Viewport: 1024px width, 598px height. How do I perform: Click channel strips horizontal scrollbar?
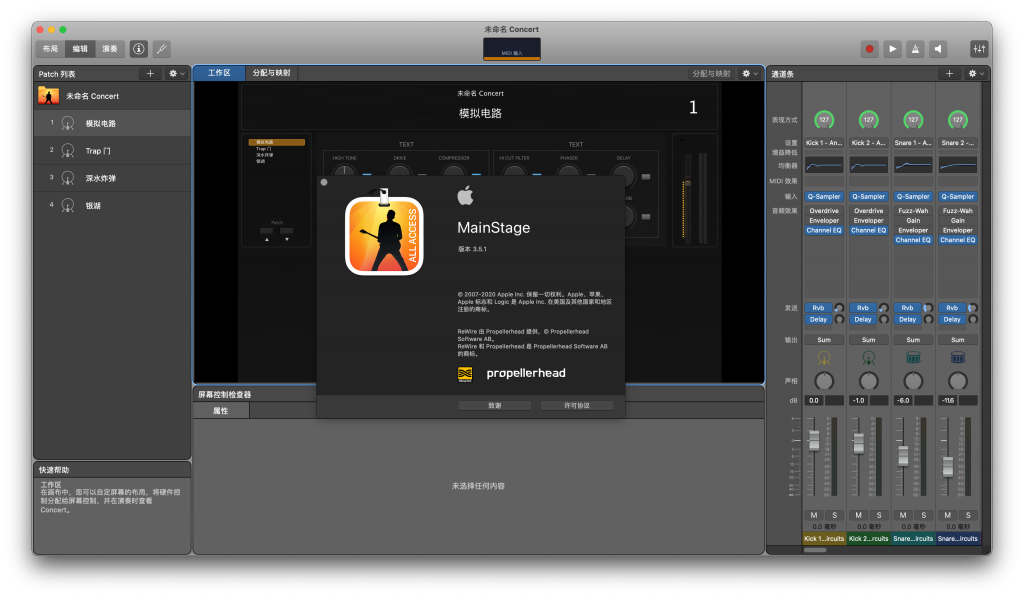tap(814, 550)
